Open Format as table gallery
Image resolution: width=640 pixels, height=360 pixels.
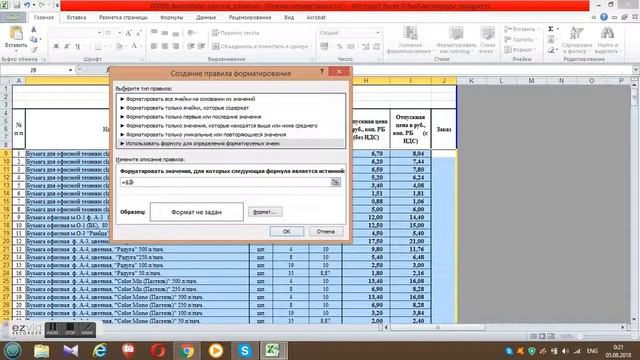pos(456,40)
